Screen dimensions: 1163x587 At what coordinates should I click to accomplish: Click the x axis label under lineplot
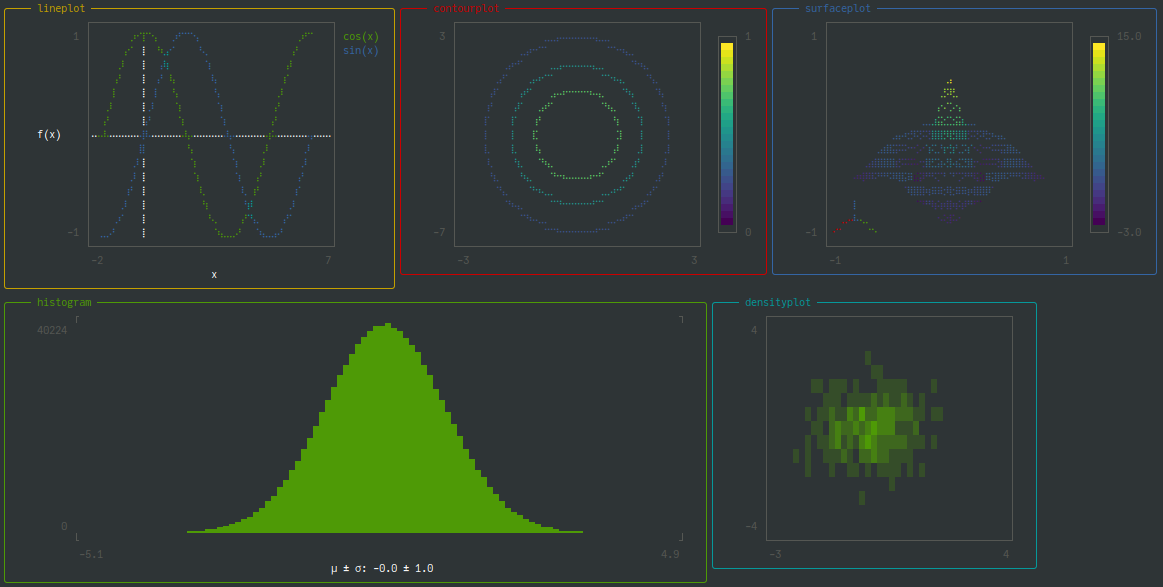(214, 275)
